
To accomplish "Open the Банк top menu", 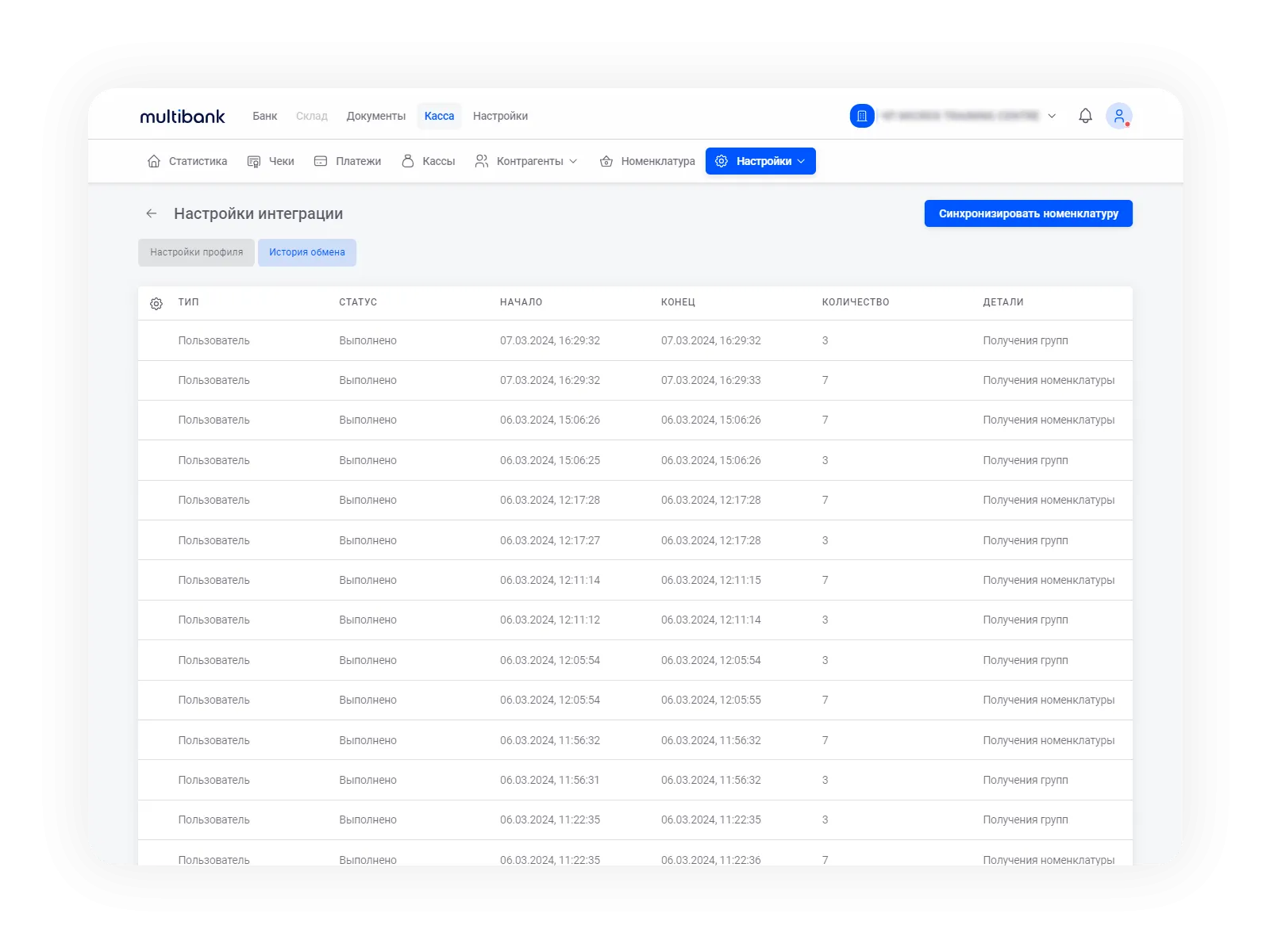I will pyautogui.click(x=265, y=116).
